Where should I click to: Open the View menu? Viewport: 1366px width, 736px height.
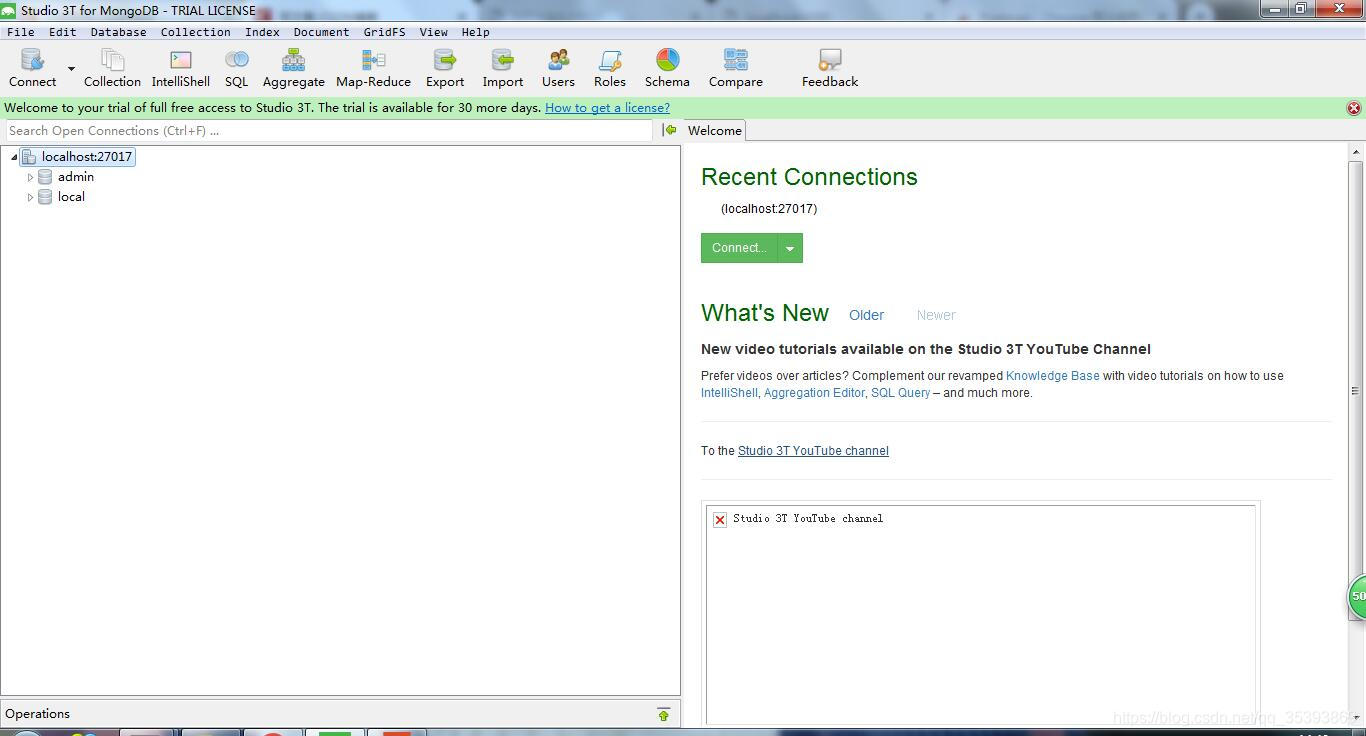tap(433, 32)
